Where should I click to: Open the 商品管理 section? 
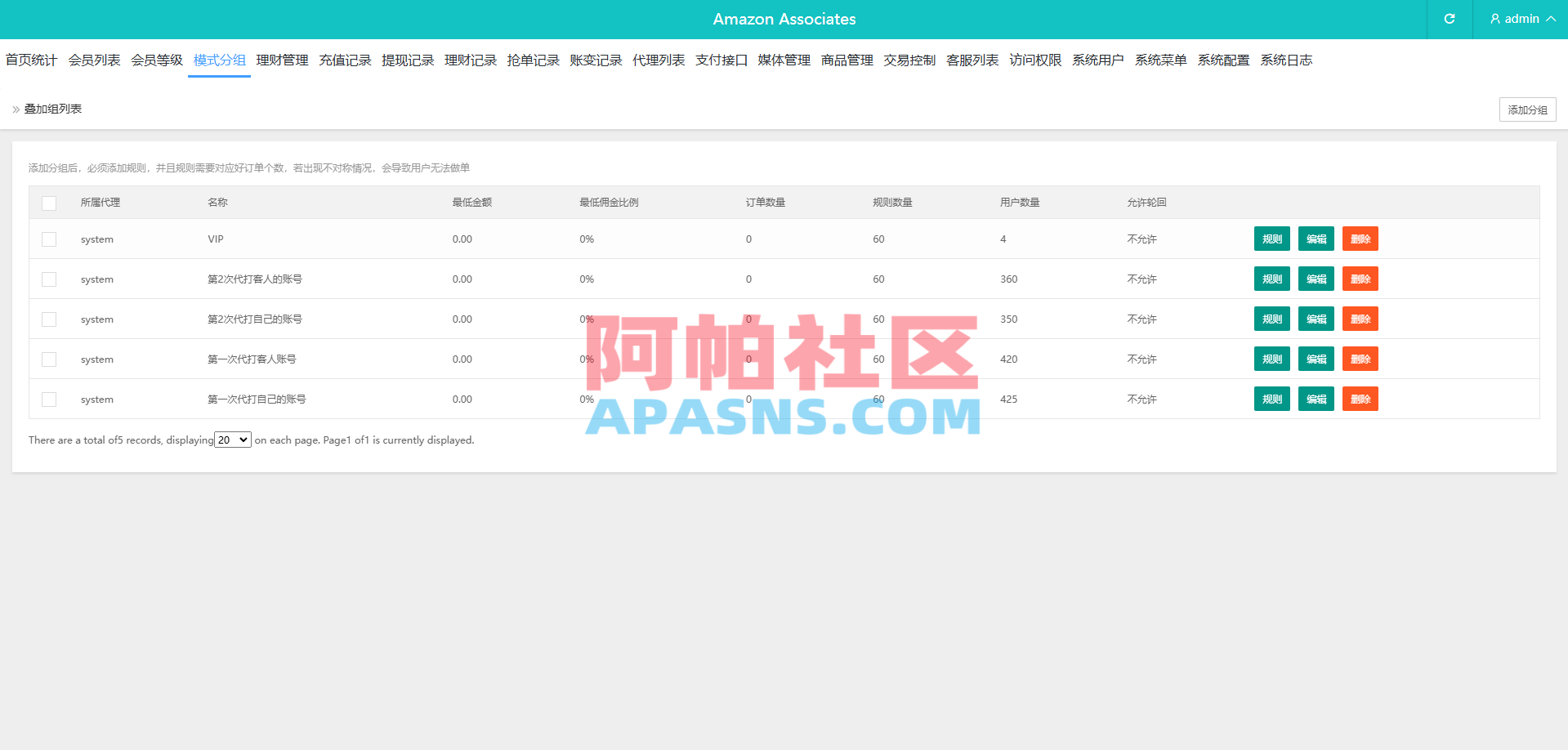(846, 60)
